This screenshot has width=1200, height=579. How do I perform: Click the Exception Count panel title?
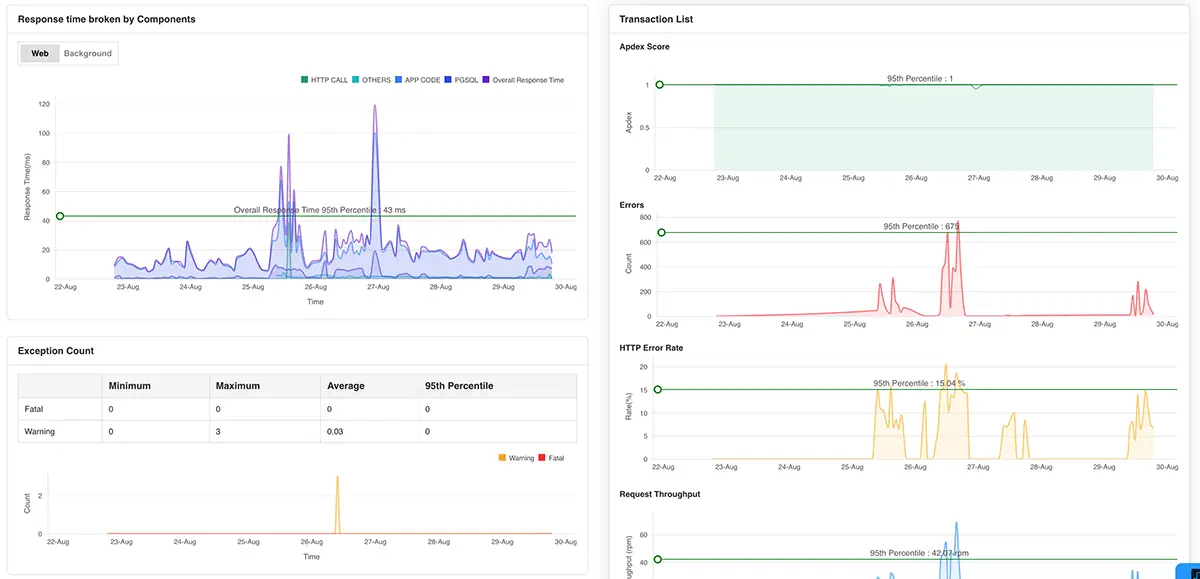click(54, 350)
